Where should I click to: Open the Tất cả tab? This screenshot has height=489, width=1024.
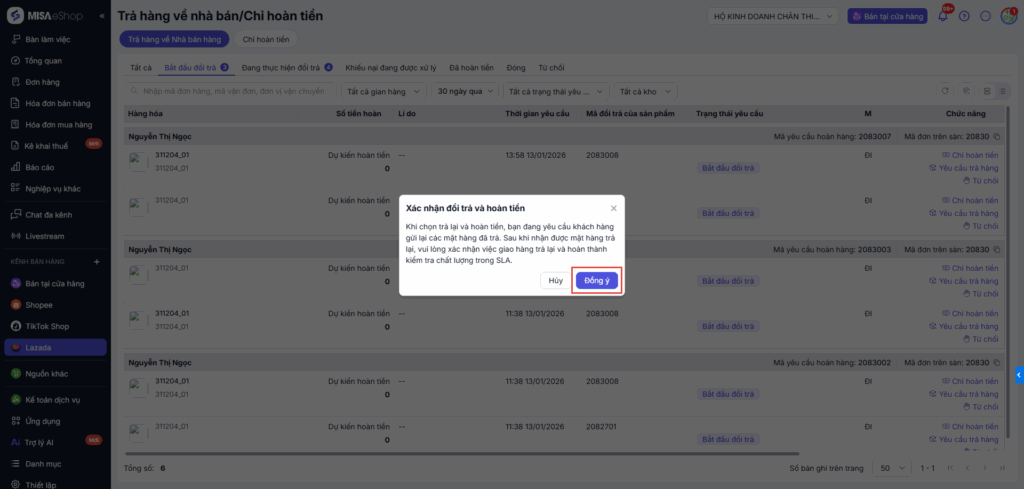(x=141, y=67)
